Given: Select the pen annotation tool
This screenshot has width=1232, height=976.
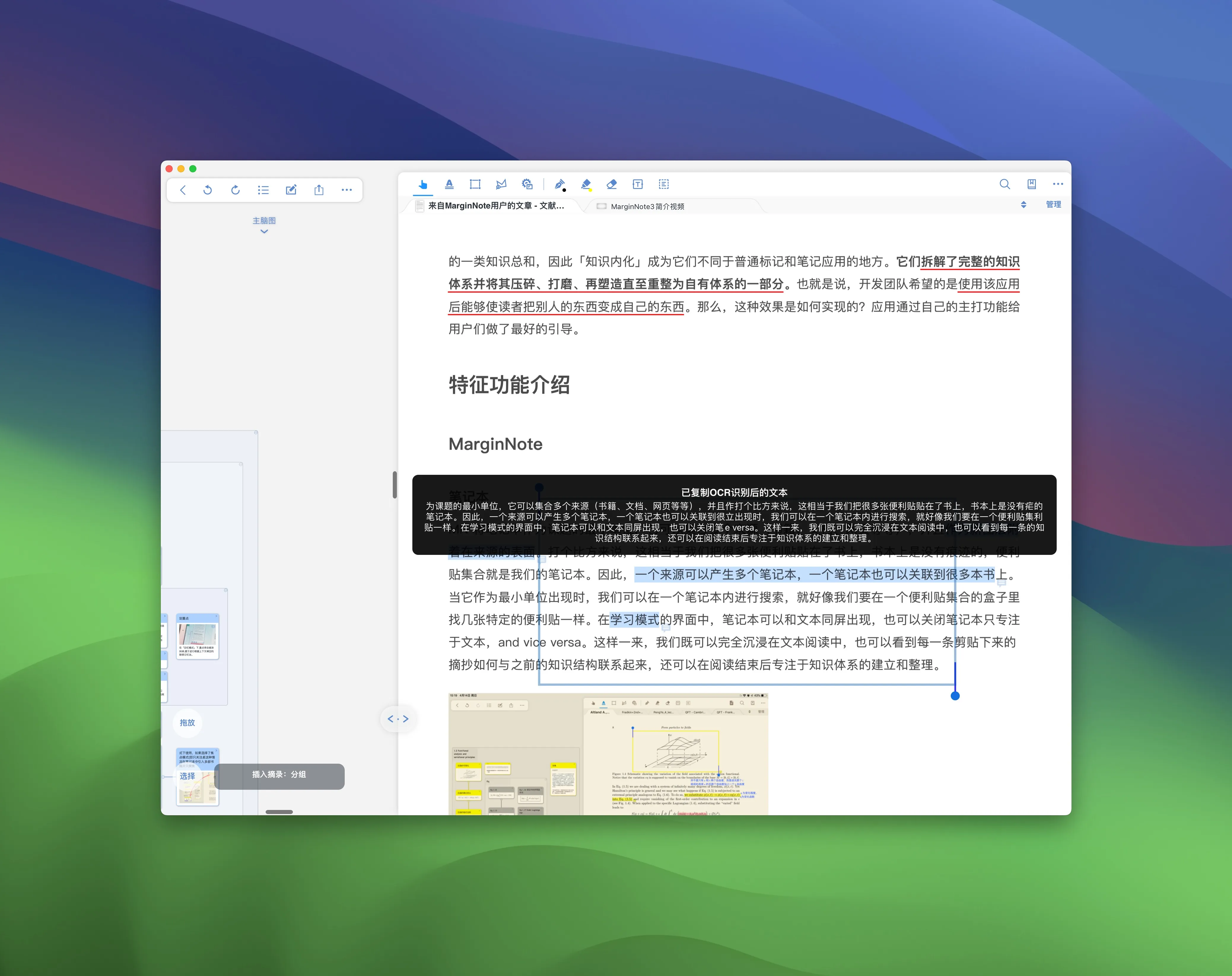Looking at the screenshot, I should tap(561, 184).
